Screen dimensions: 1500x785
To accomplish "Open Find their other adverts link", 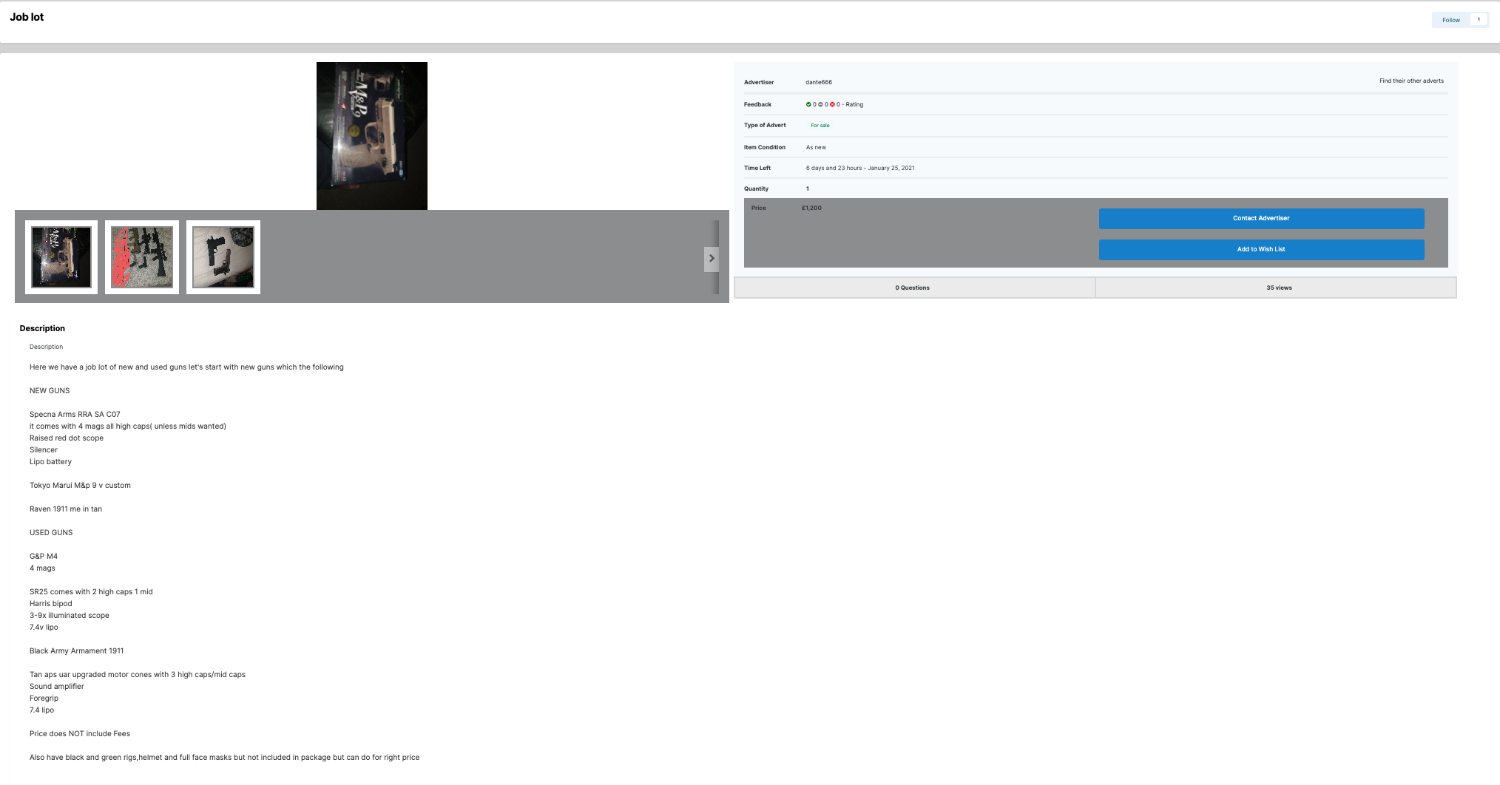I will 1411,81.
